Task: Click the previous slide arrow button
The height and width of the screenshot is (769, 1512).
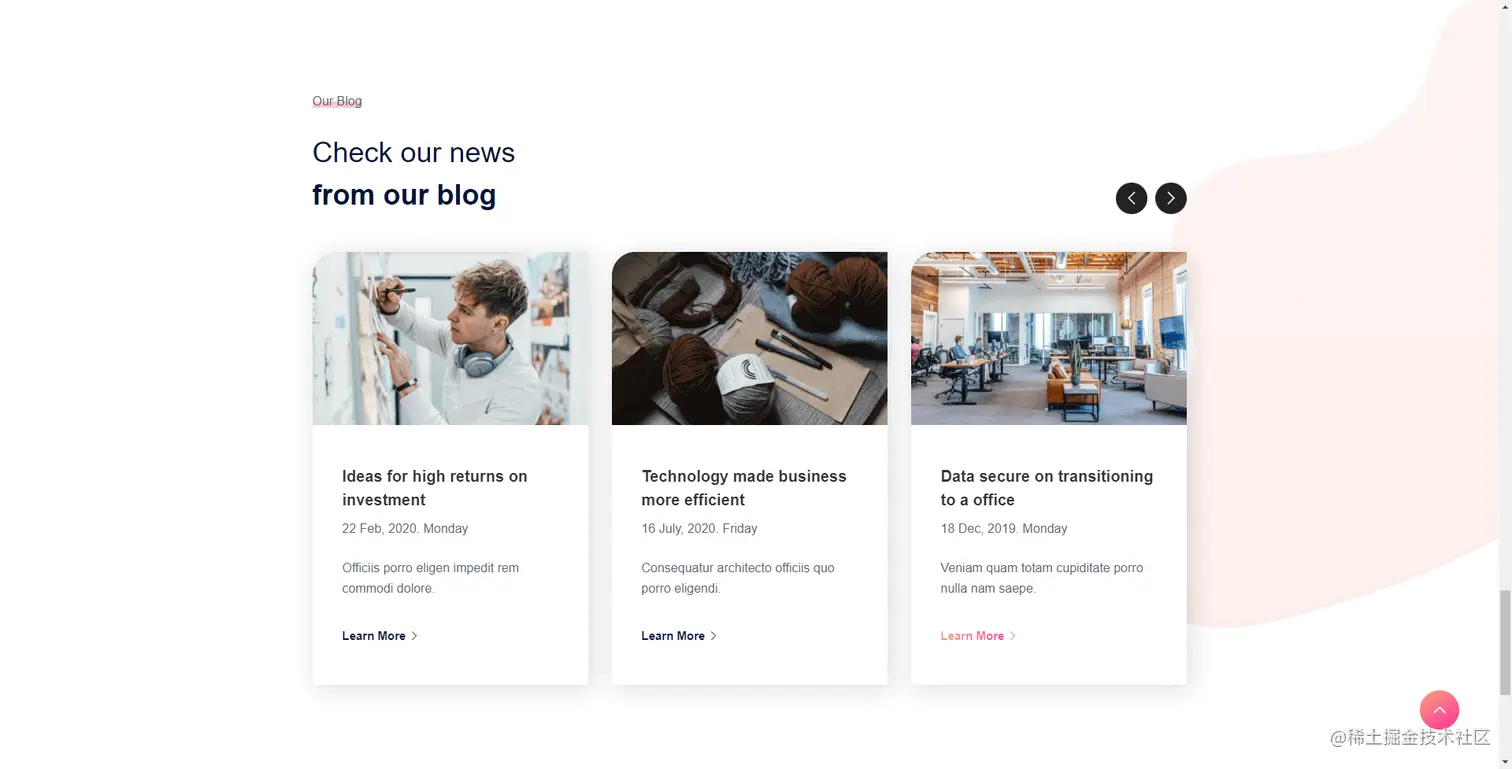Action: pos(1131,198)
